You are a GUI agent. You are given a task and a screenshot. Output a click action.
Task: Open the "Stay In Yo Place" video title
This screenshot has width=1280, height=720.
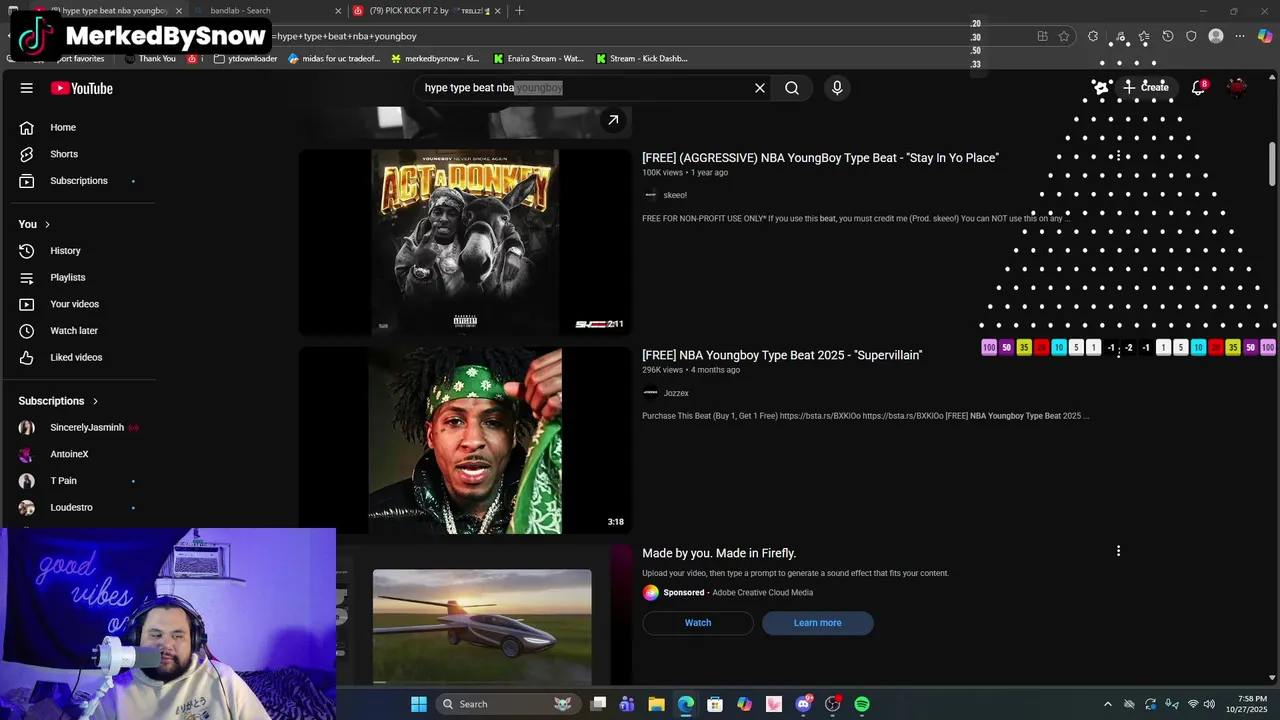820,158
